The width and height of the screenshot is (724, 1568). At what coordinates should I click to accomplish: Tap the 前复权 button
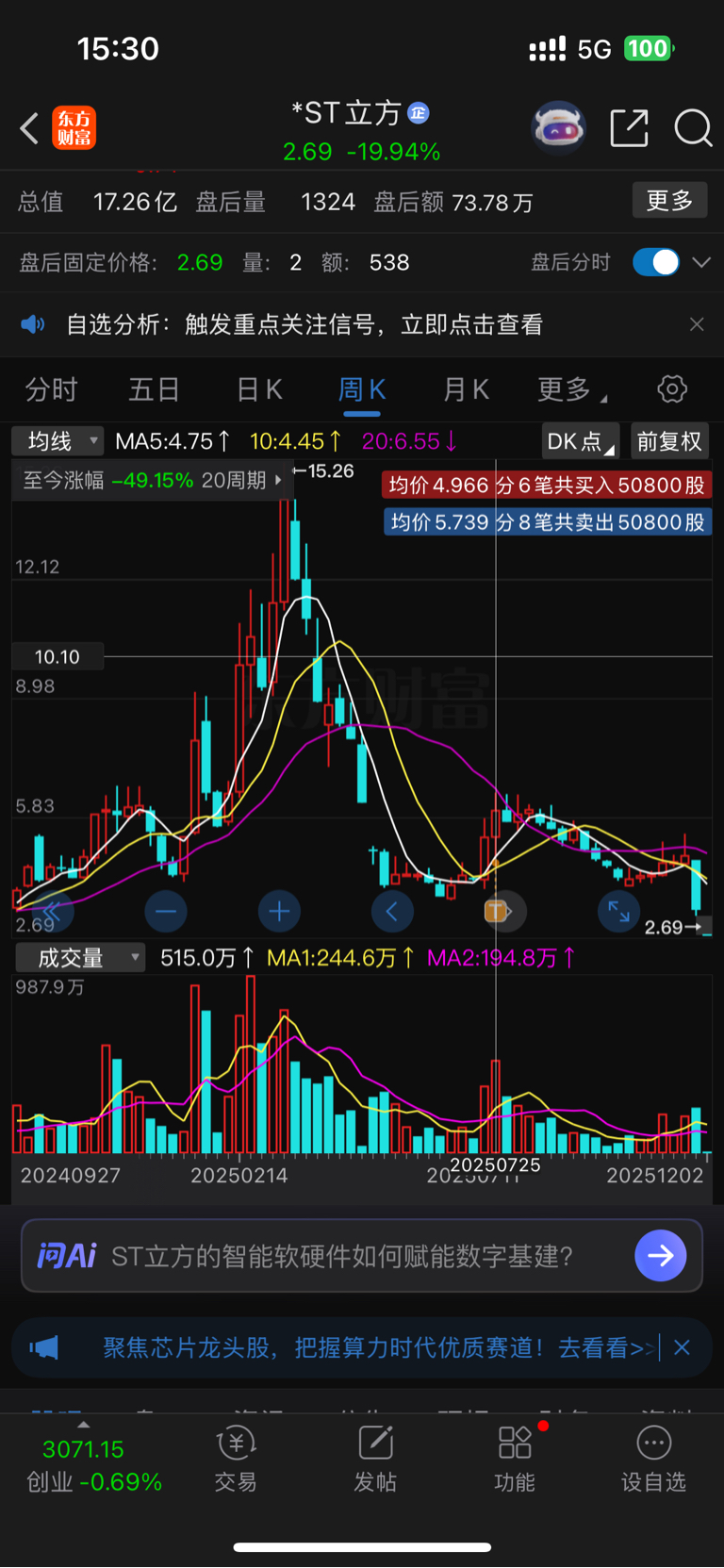click(668, 441)
